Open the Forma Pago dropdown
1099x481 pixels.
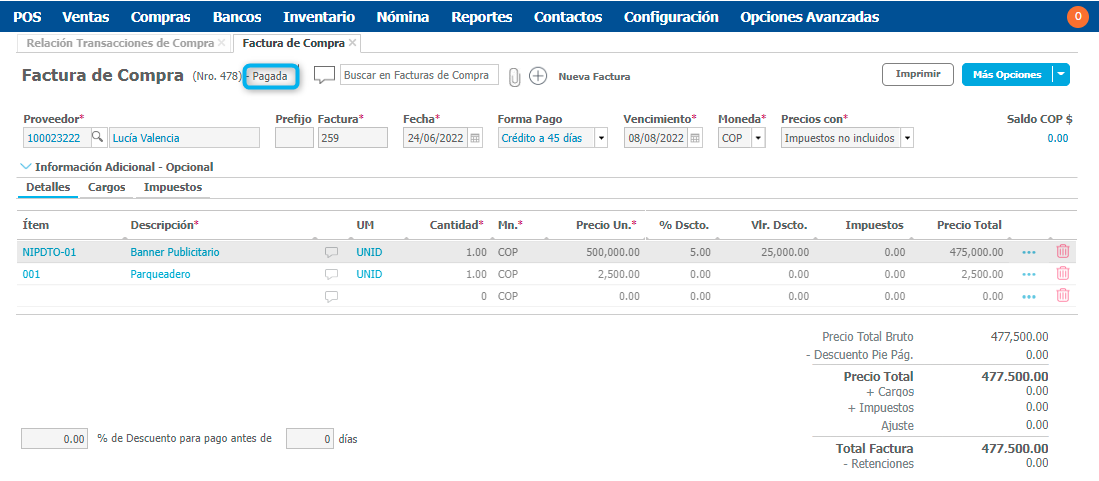(x=601, y=138)
